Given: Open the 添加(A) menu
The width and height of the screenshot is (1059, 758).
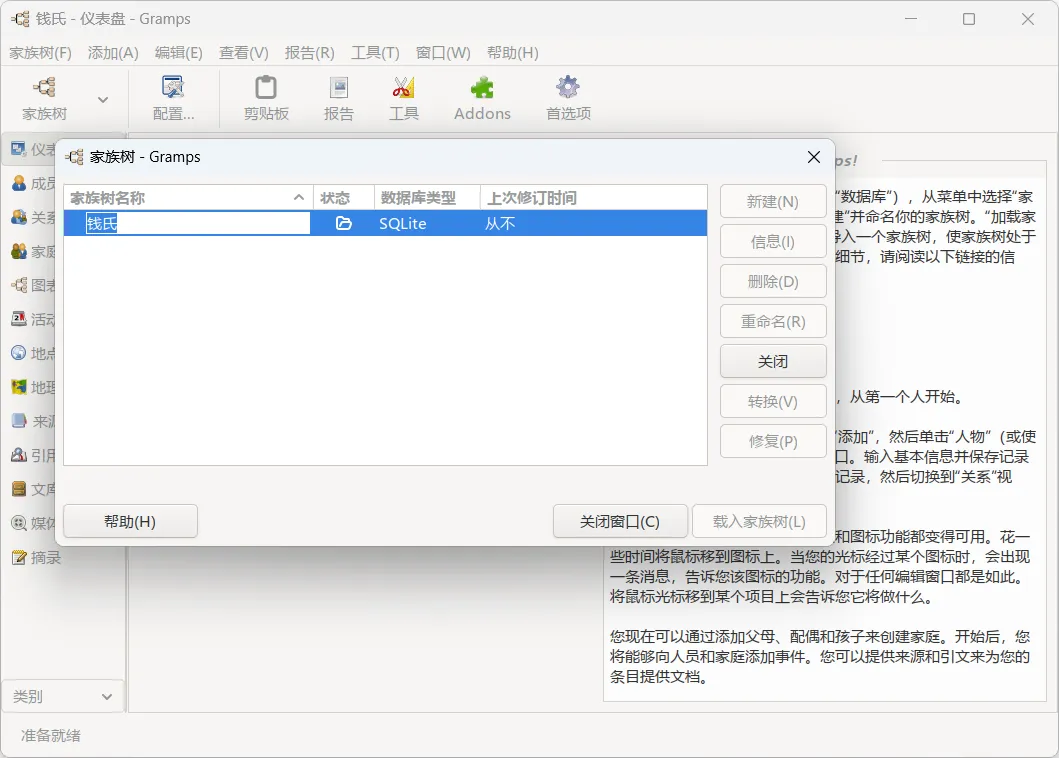Looking at the screenshot, I should (113, 53).
